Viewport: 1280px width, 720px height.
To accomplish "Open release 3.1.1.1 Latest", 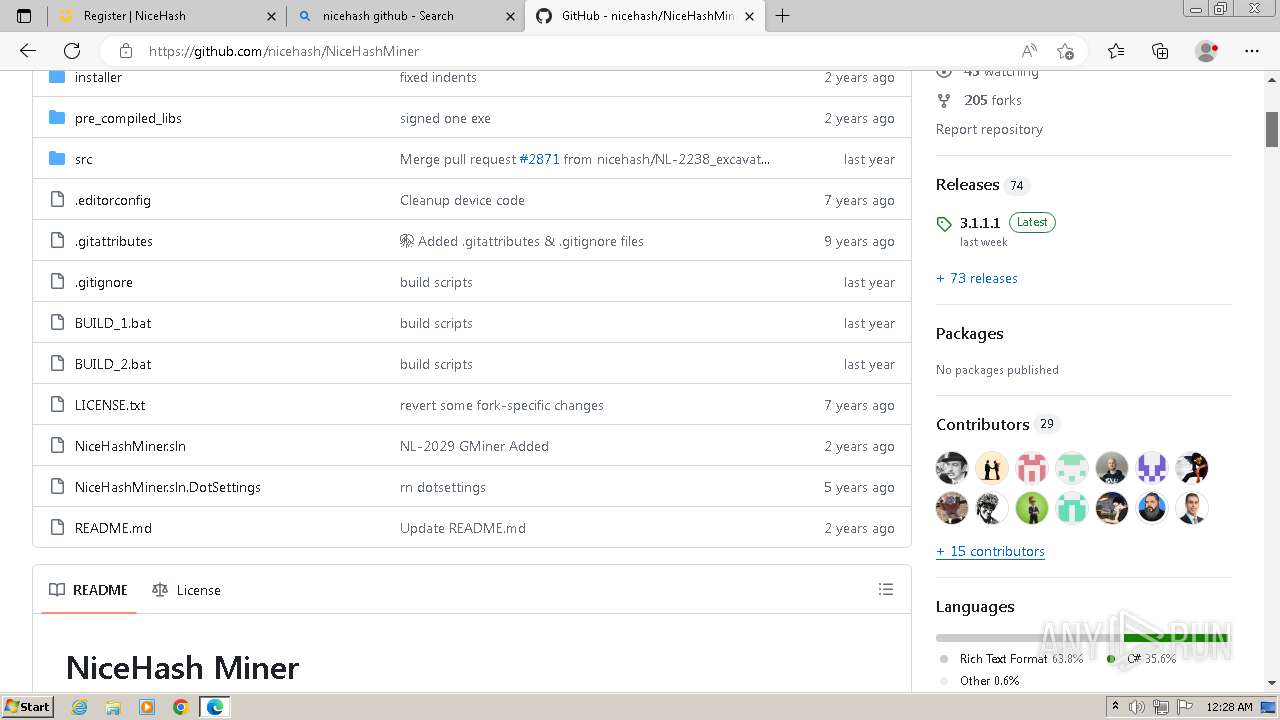I will [x=996, y=223].
